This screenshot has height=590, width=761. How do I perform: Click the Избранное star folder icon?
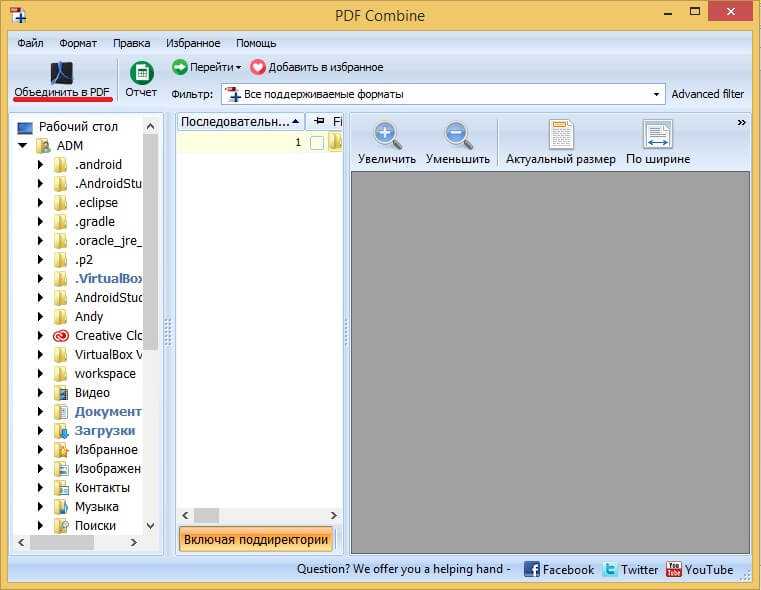click(61, 450)
